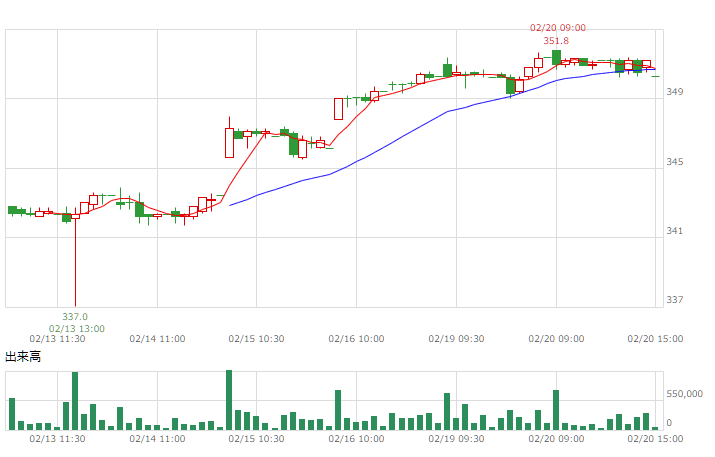715x457 pixels.
Task: Click the 0 volume axis value
Action: point(669,423)
